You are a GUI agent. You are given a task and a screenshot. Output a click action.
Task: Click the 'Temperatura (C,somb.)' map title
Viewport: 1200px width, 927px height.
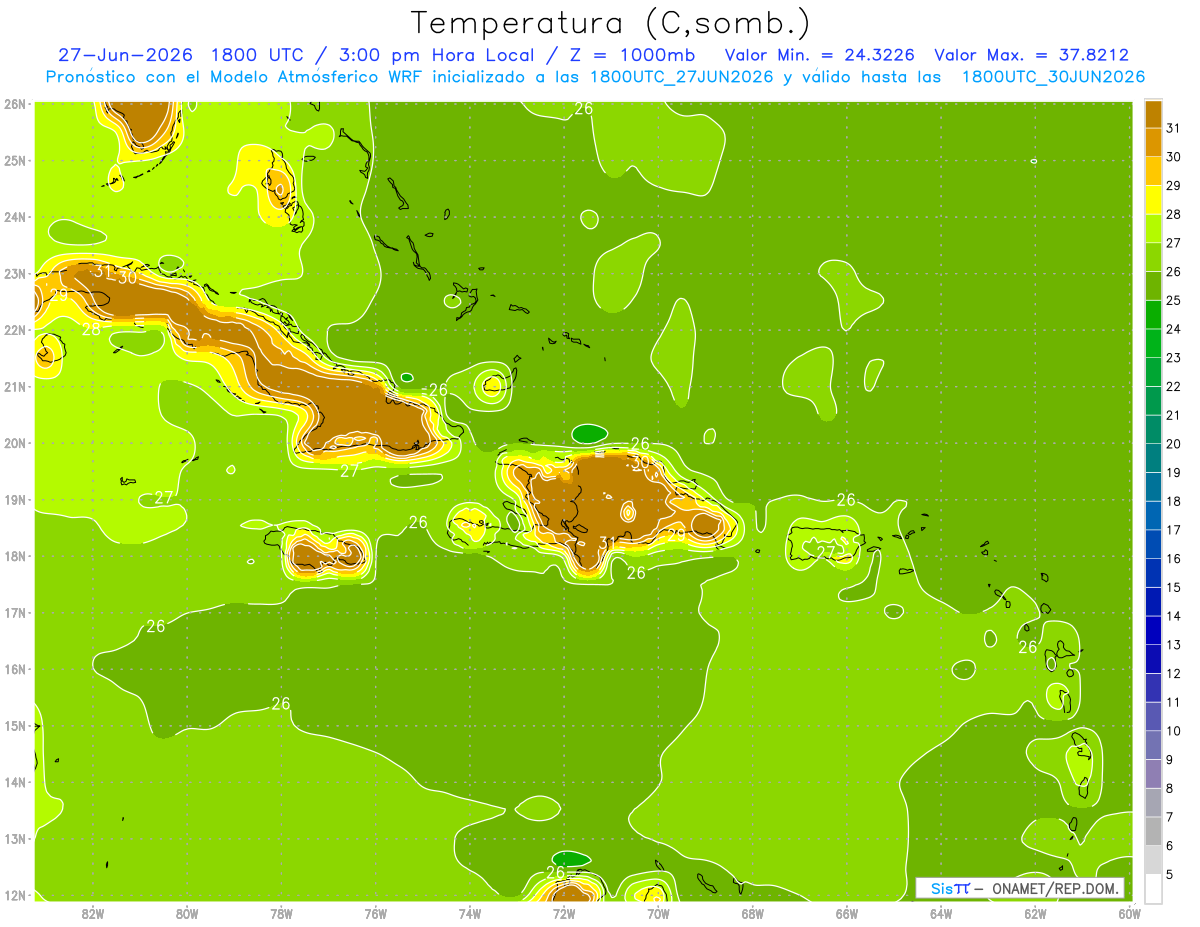[610, 23]
